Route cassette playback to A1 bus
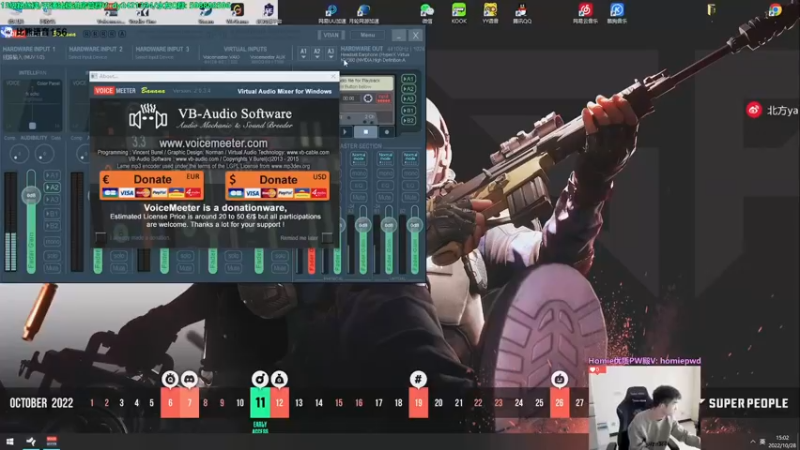Screen dimensions: 800x450 coord(408,79)
